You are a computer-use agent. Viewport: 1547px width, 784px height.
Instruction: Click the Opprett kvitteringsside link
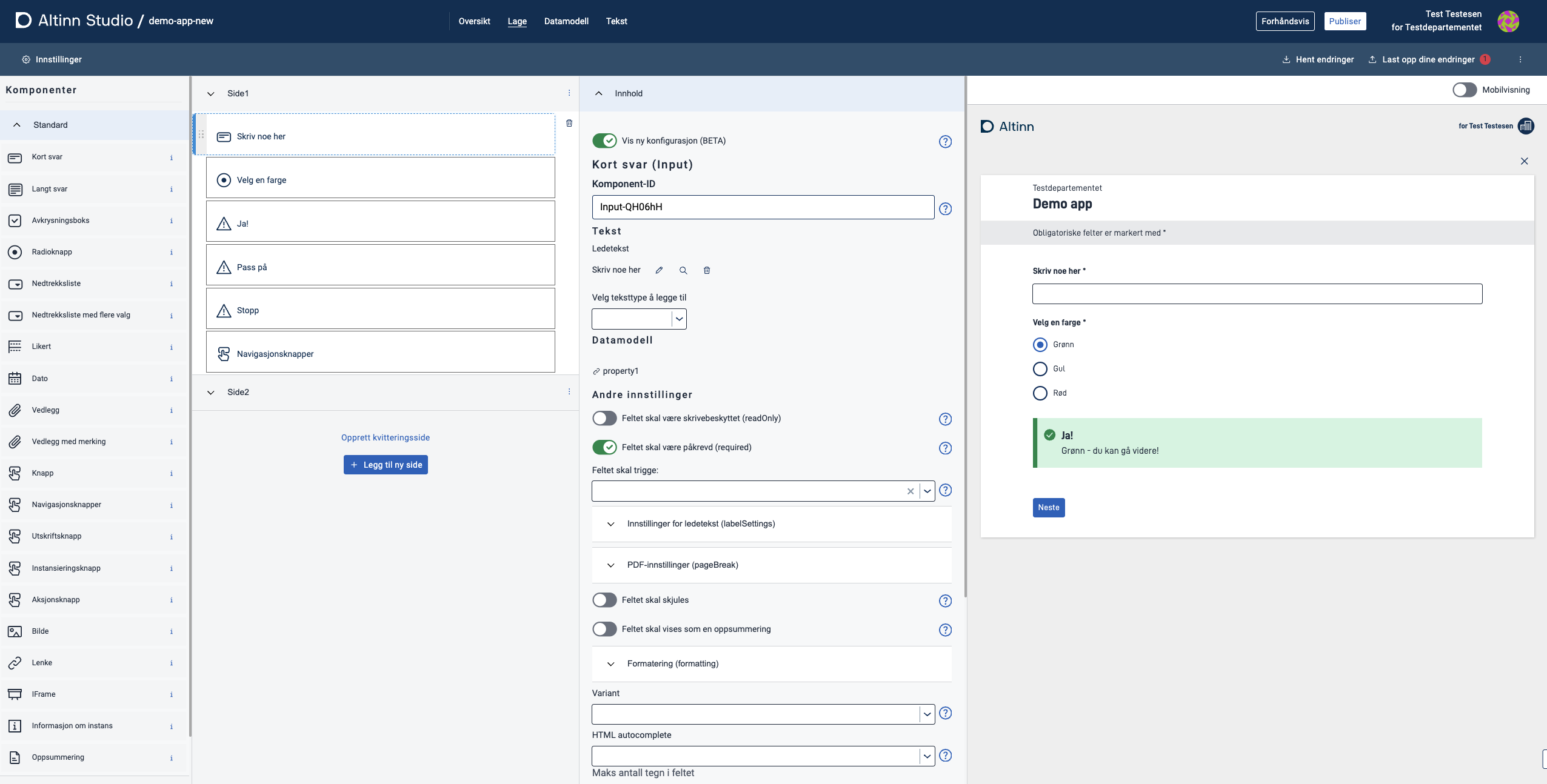(x=386, y=437)
